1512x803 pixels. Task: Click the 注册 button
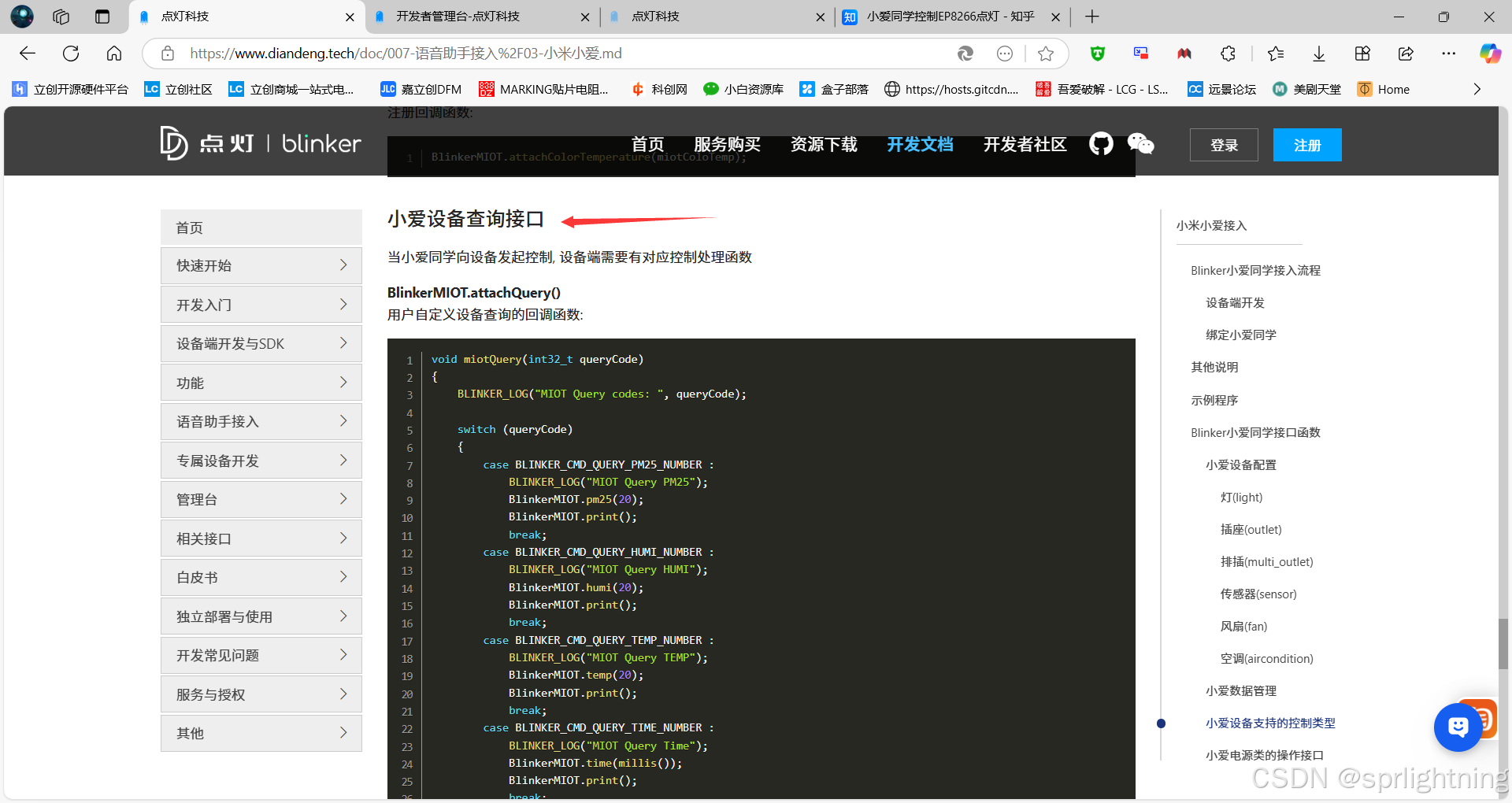[1307, 145]
